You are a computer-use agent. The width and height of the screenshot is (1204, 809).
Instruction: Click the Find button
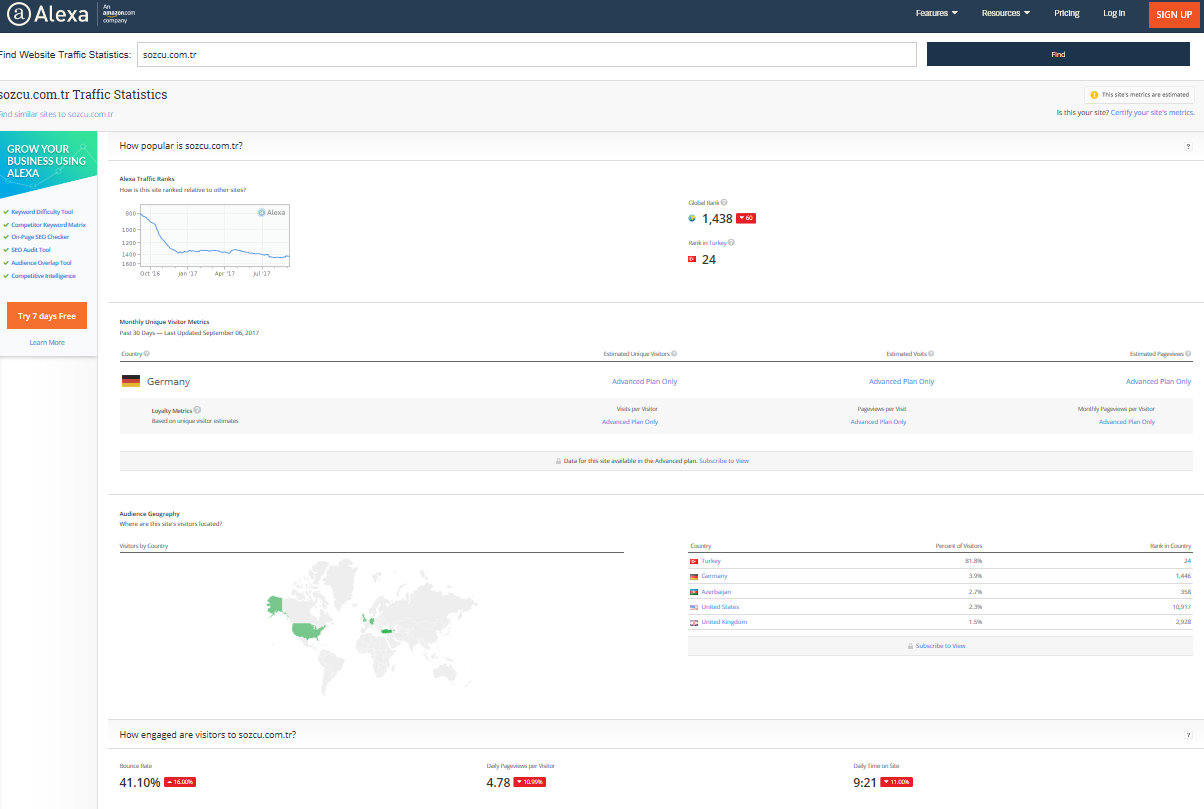tap(1058, 54)
